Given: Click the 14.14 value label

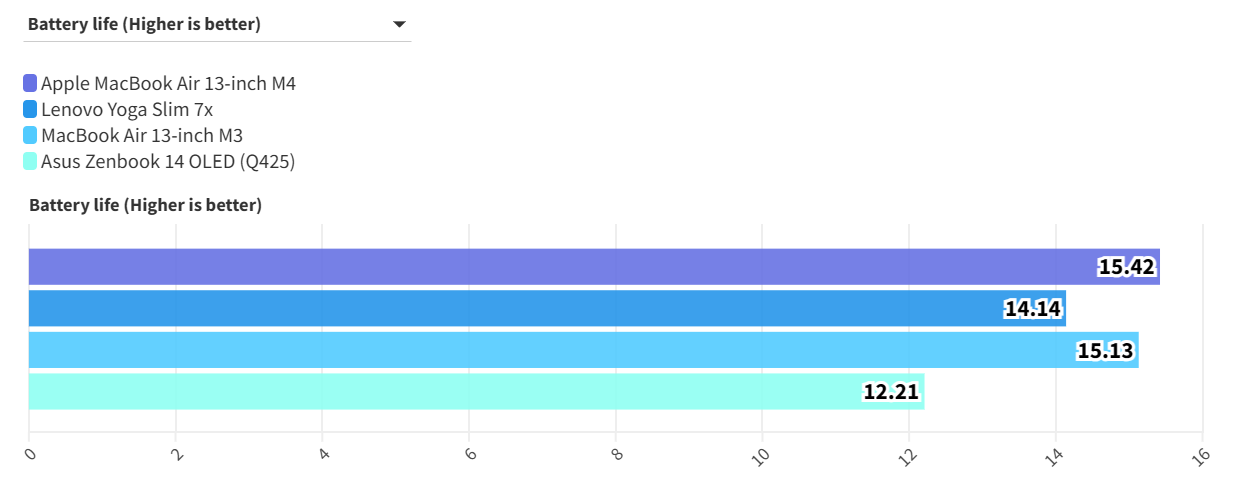Looking at the screenshot, I should 1033,309.
